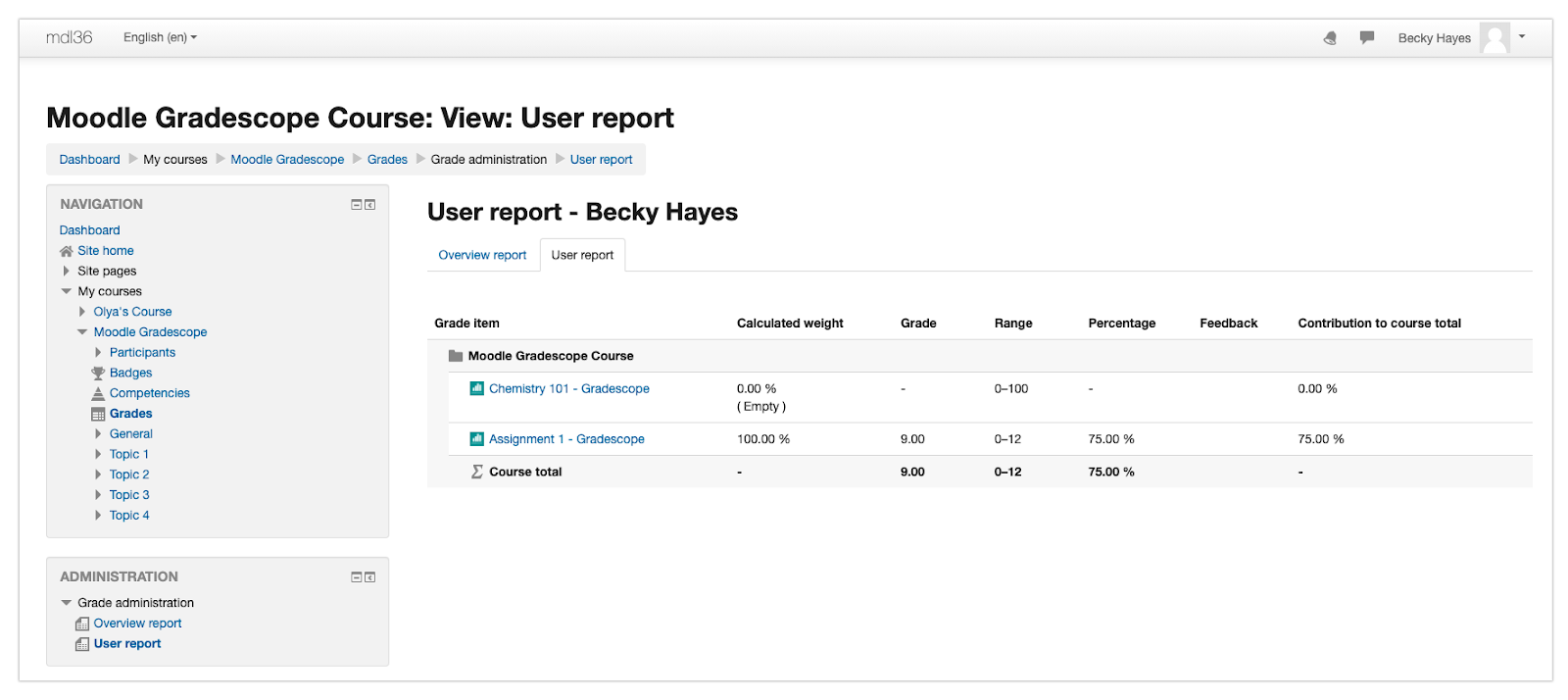The width and height of the screenshot is (1568, 700).
Task: Open Topic 3 link
Action: tap(128, 495)
